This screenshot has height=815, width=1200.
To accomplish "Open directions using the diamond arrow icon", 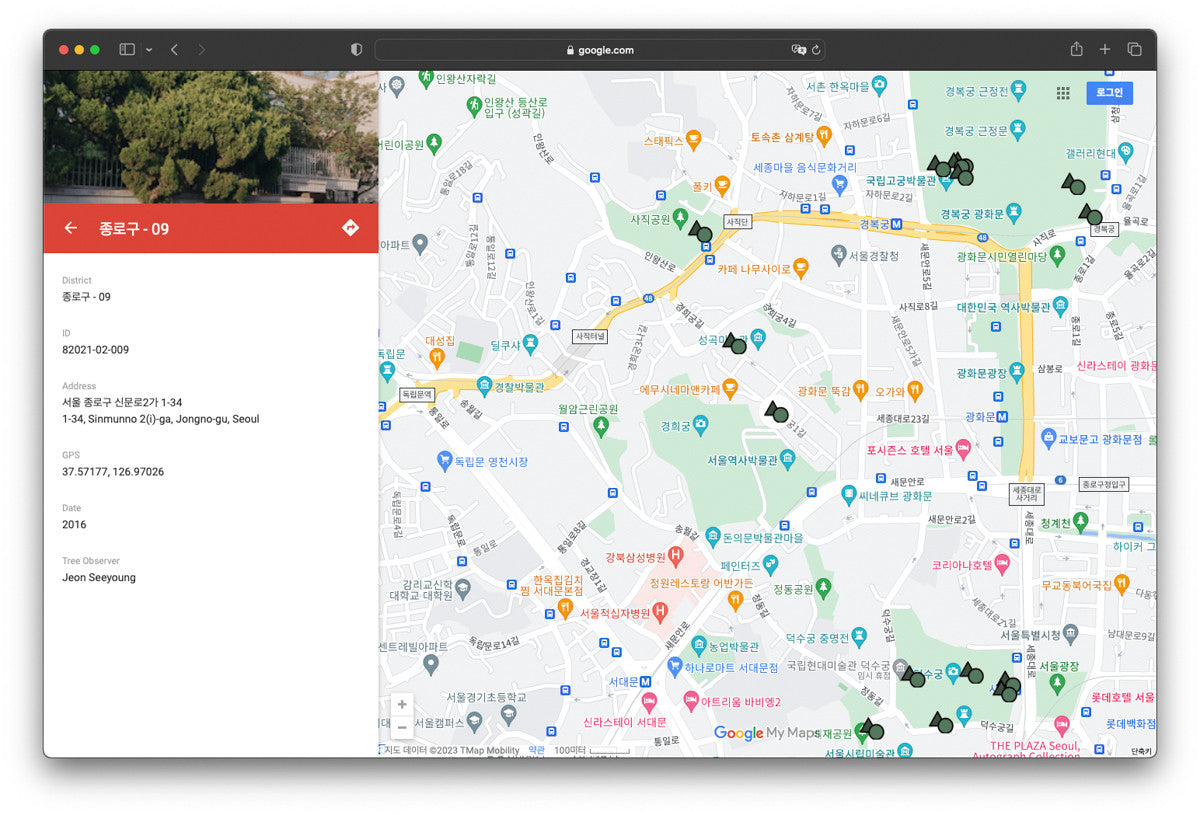I will [x=350, y=228].
